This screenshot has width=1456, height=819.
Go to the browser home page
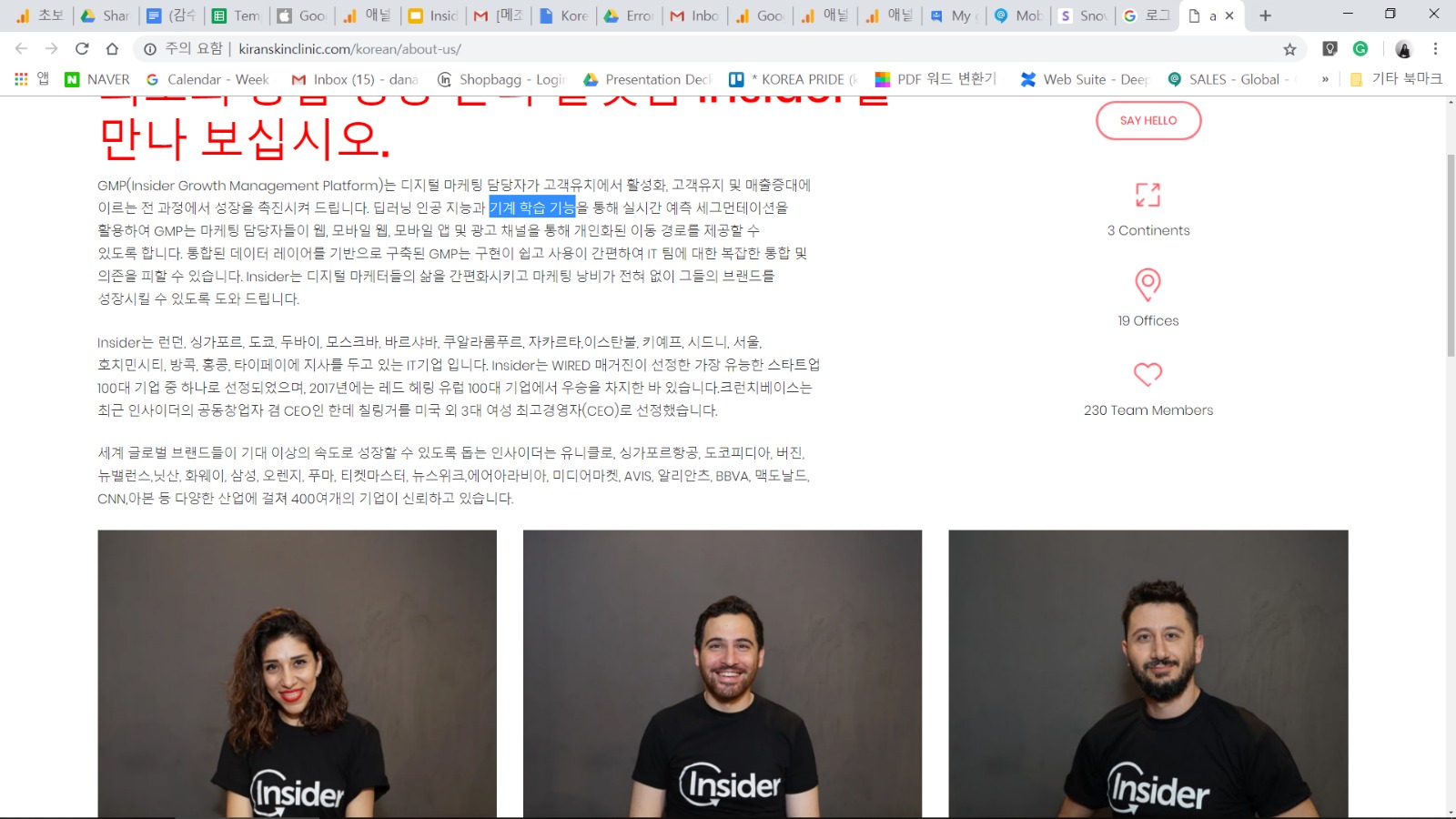112,49
